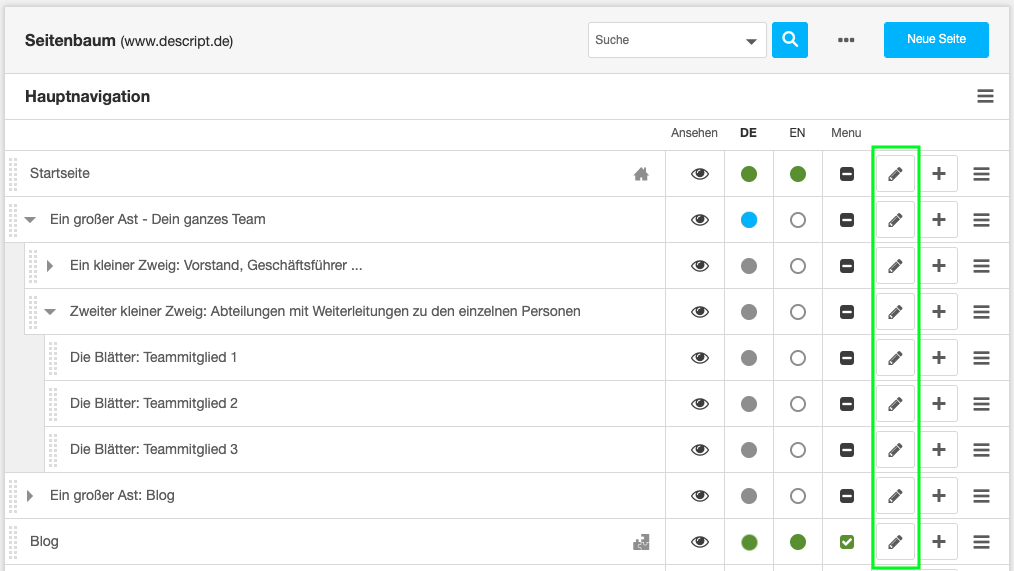Open row menu for Teammitglied 3
The height and width of the screenshot is (571, 1014).
981,449
